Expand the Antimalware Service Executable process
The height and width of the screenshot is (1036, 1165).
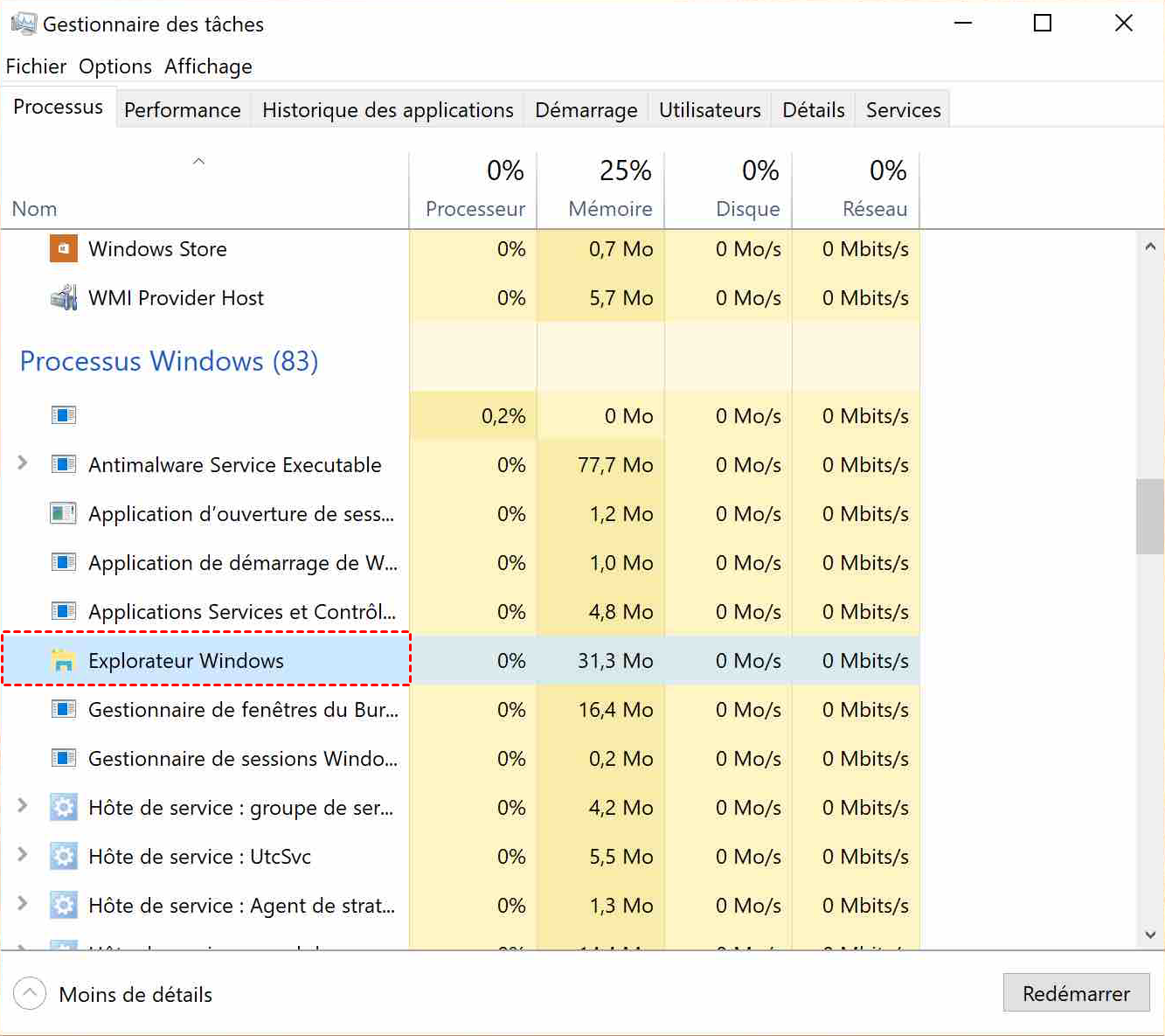point(23,463)
